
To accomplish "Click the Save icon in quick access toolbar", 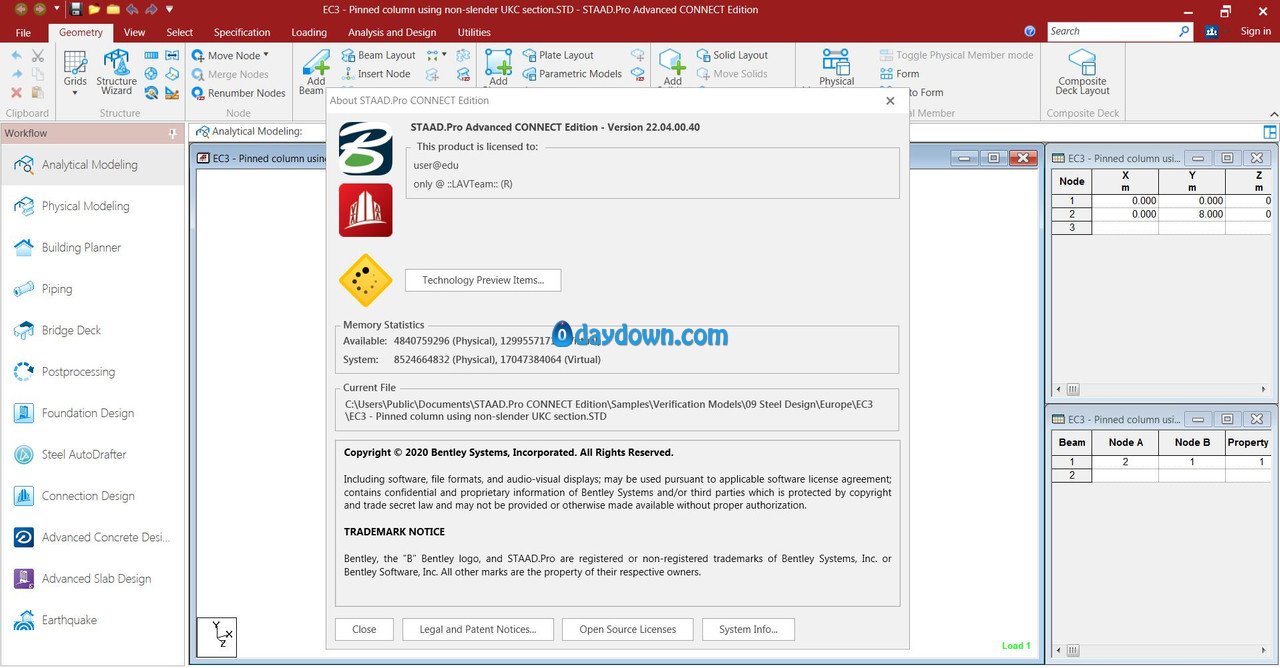I will pyautogui.click(x=76, y=10).
